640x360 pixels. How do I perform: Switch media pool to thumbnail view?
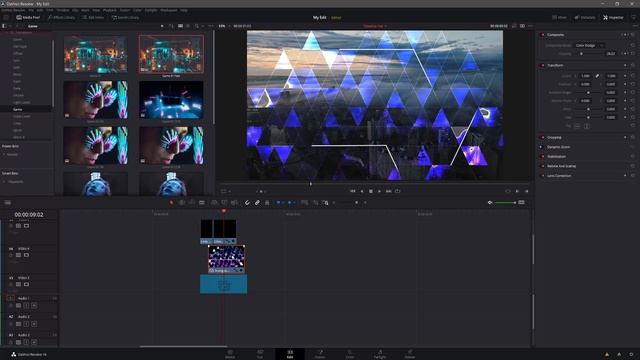[x=180, y=26]
